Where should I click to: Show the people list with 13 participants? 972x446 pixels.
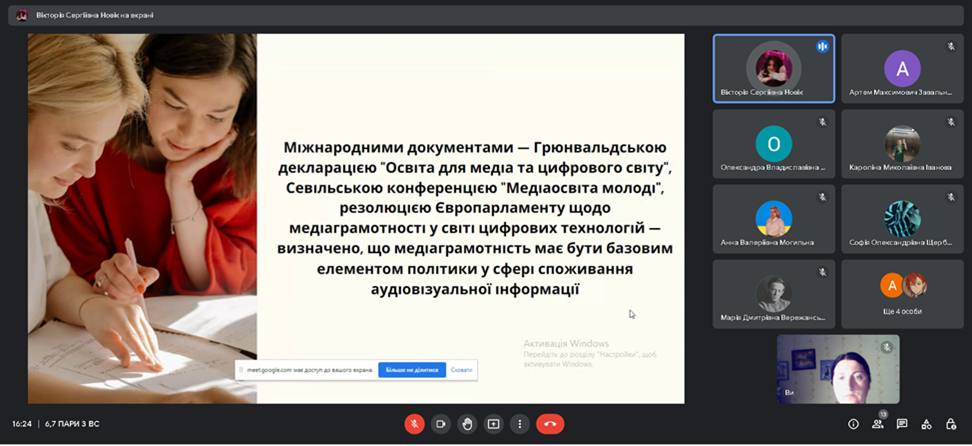[x=878, y=424]
